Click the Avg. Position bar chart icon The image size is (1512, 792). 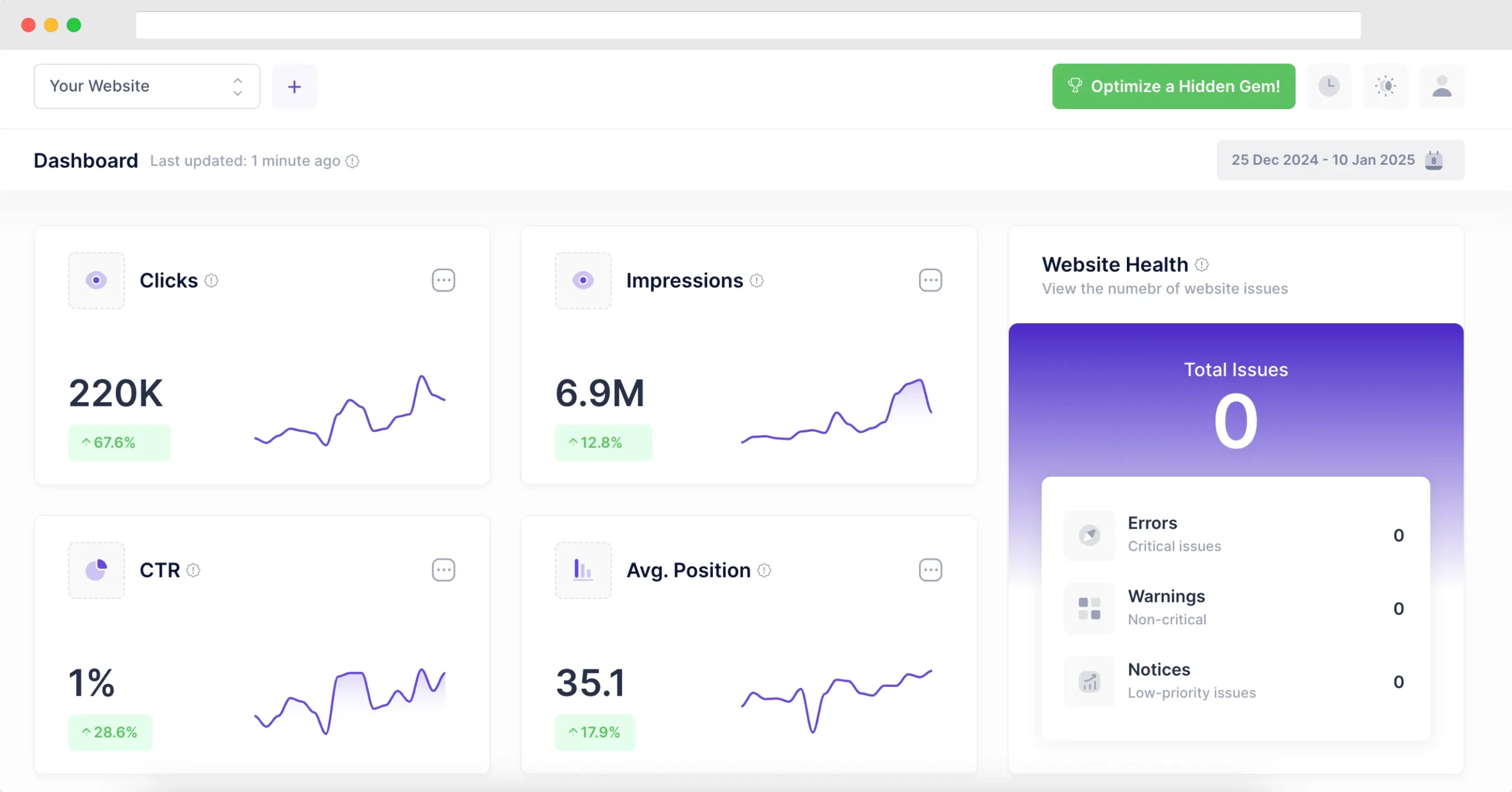click(583, 571)
